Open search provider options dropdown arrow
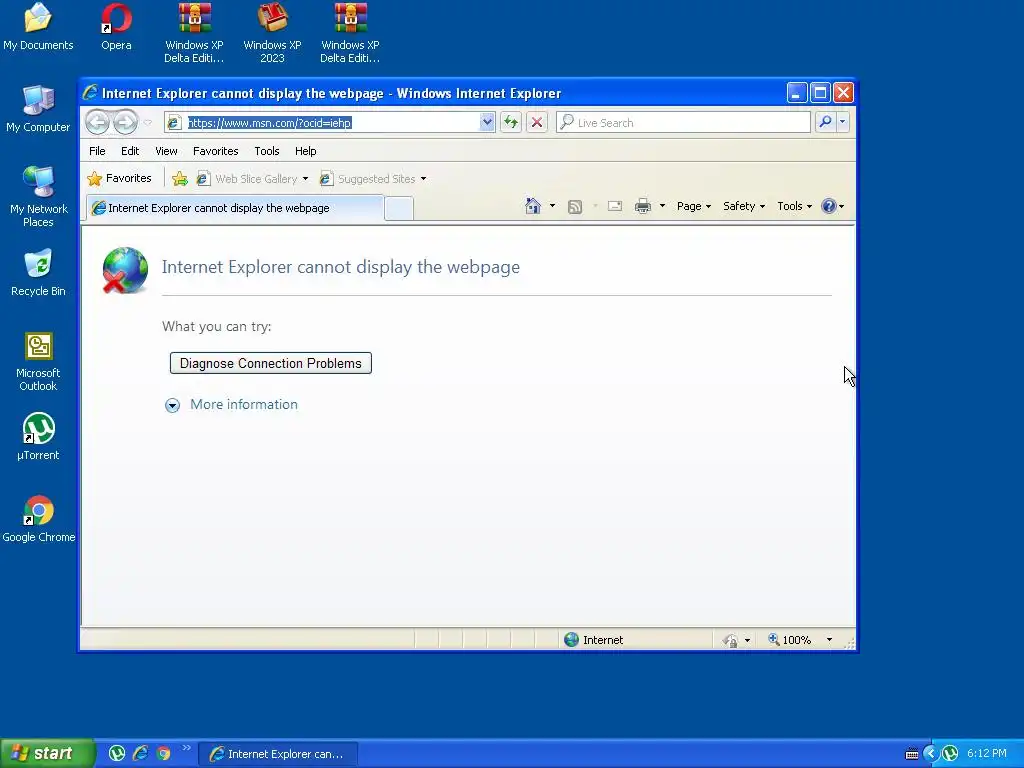Screen dimensions: 1024x768 click(x=842, y=122)
